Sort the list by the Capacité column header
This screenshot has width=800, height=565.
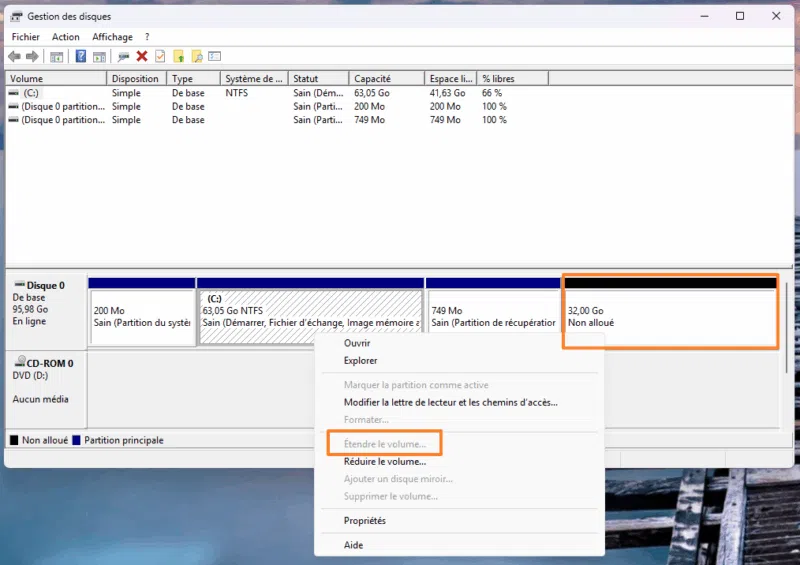(x=373, y=79)
